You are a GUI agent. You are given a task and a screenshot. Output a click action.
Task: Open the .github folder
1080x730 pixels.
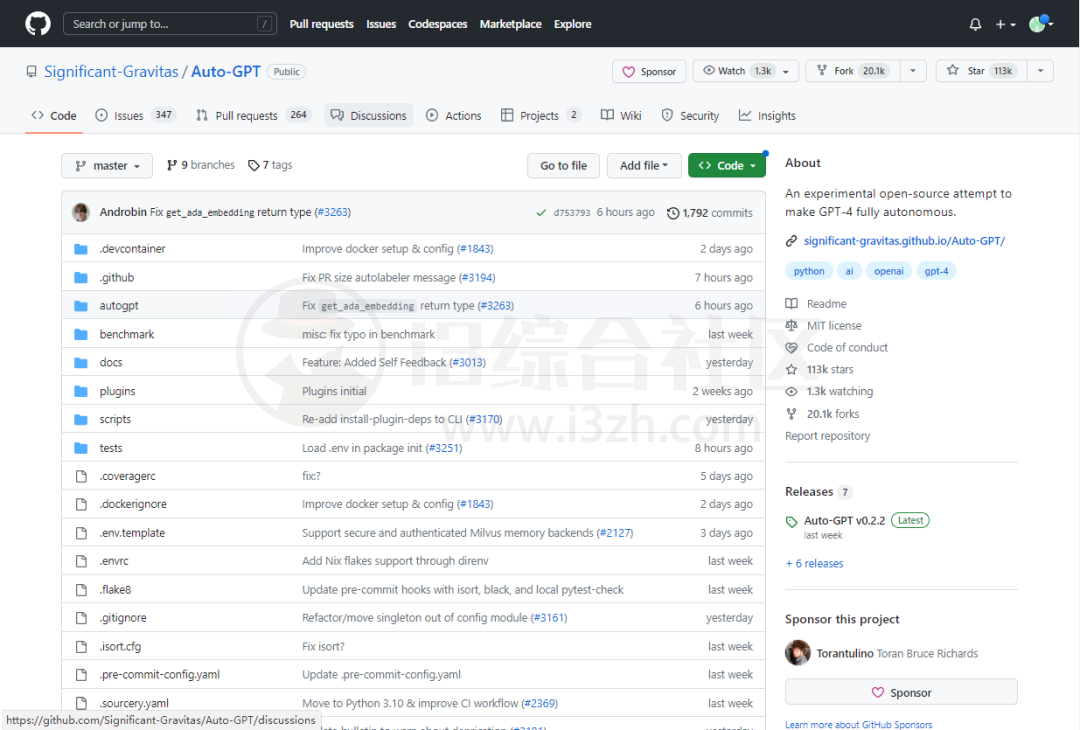116,278
